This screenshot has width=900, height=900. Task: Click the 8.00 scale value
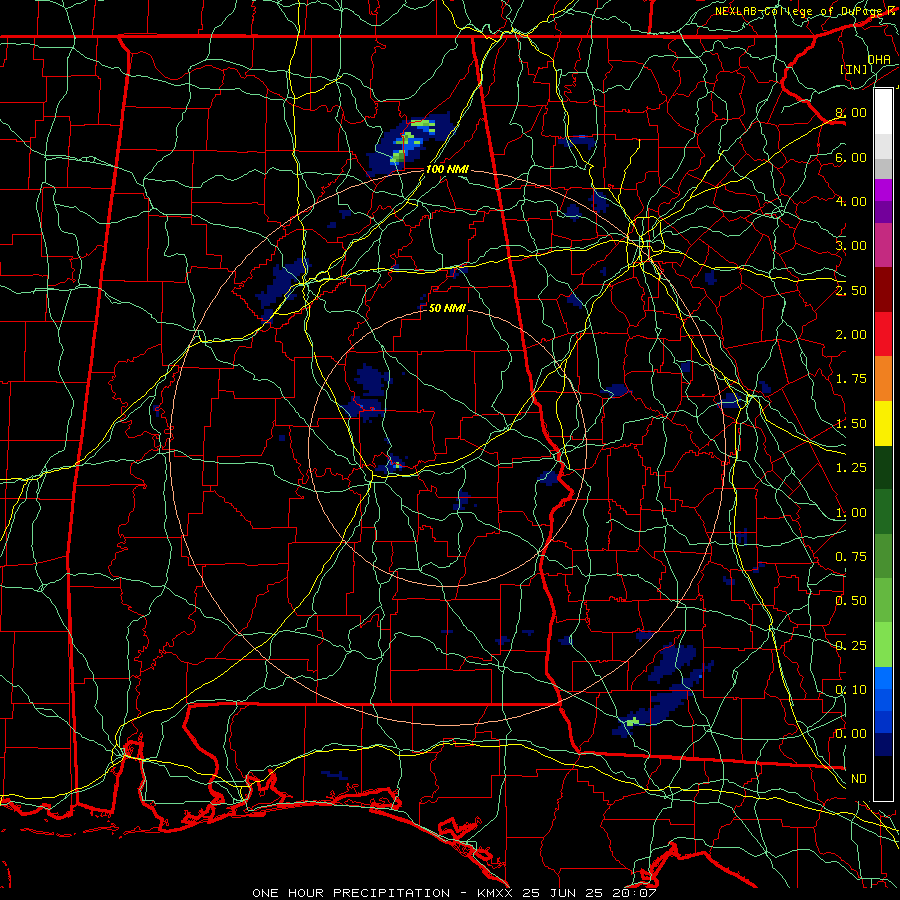pos(851,112)
